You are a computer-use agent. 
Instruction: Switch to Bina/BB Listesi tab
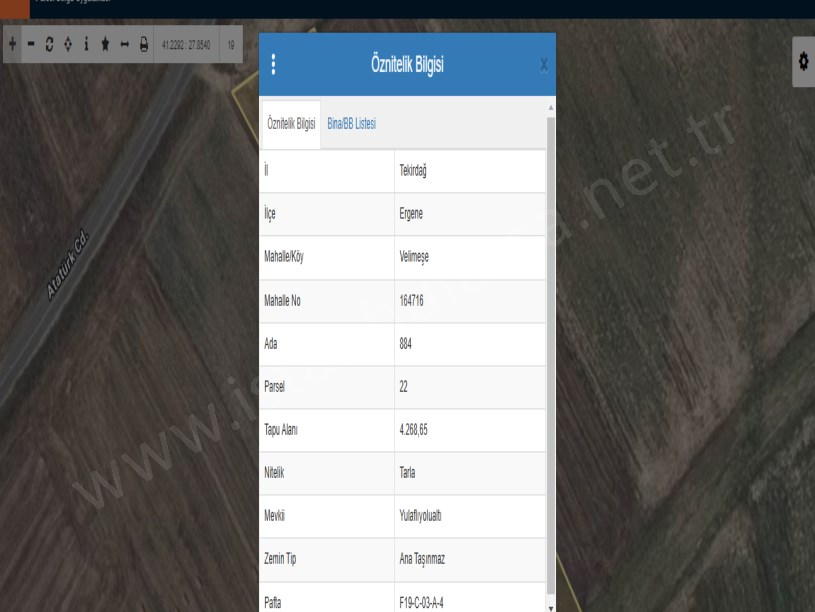click(351, 123)
